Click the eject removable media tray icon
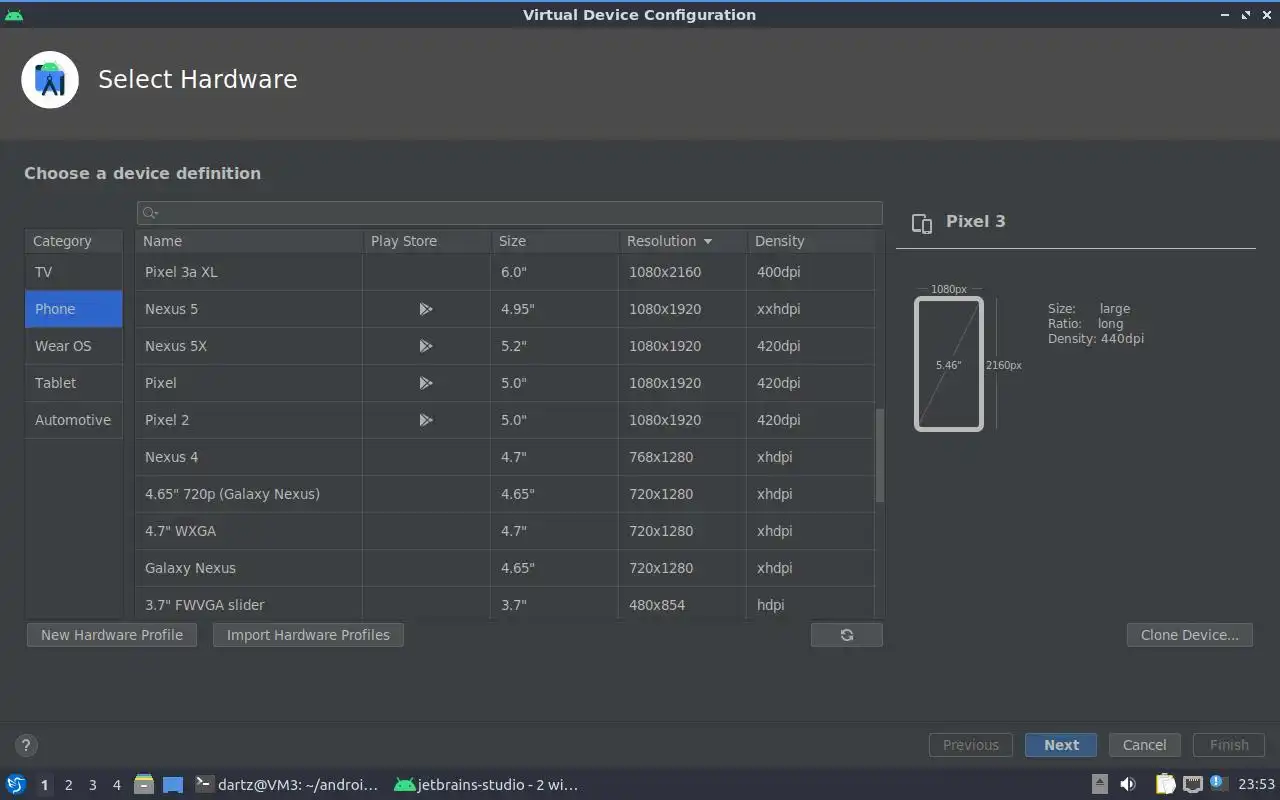 point(1100,785)
